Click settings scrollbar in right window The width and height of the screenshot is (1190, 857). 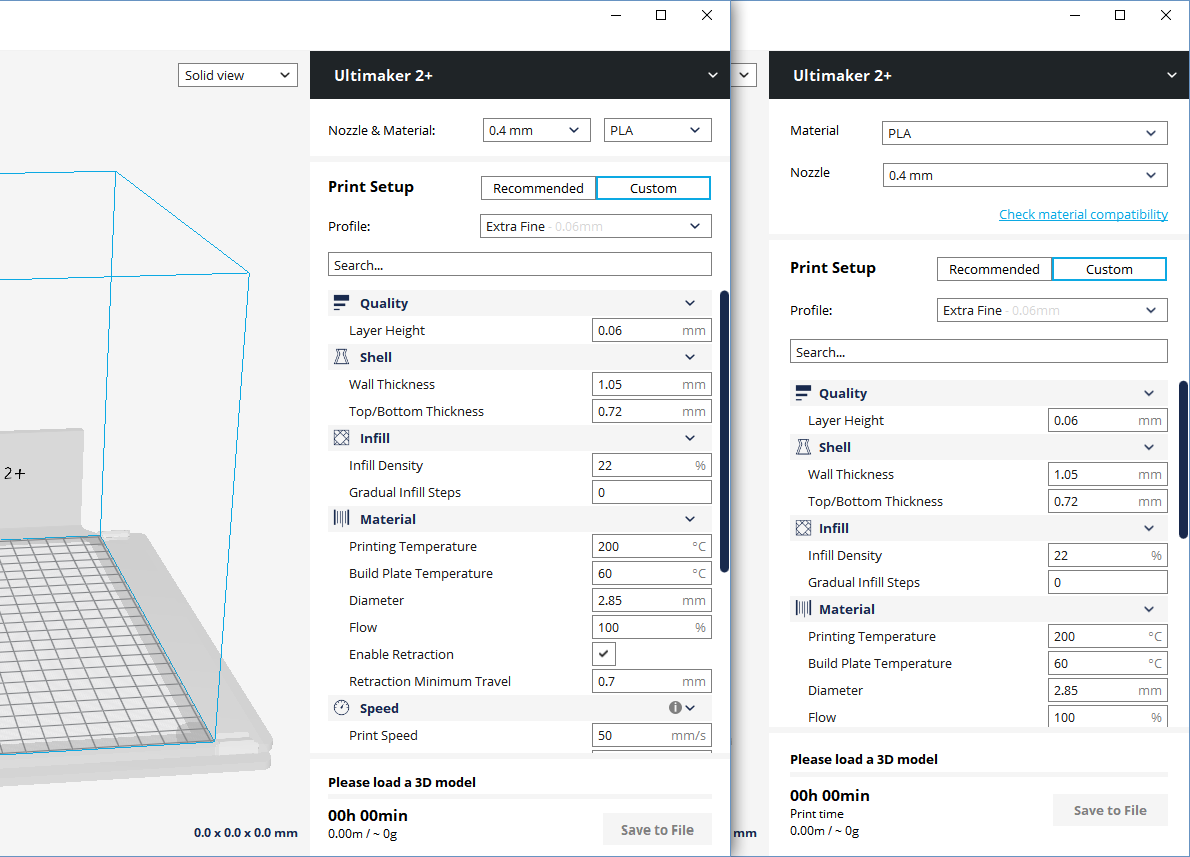coord(1183,460)
